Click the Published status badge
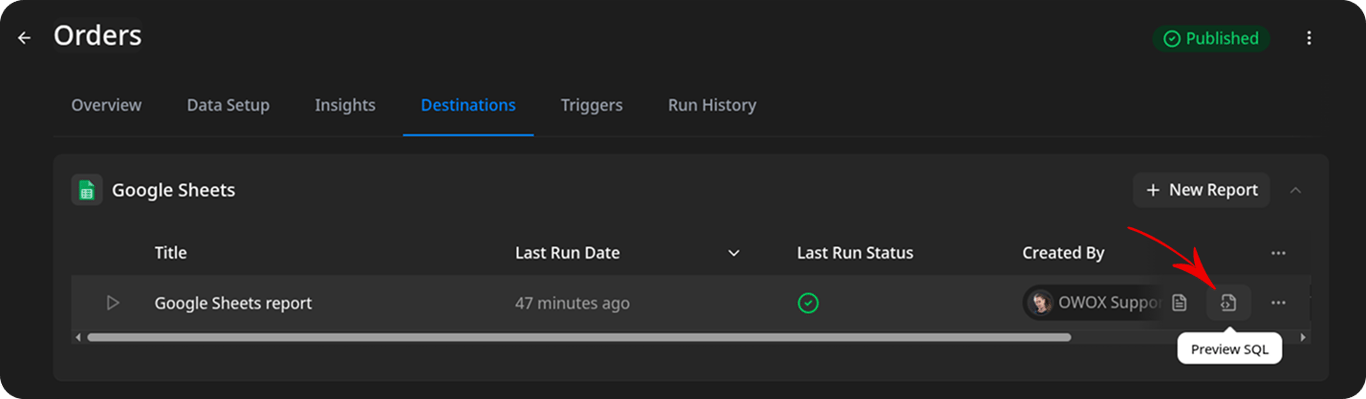Viewport: 1366px width, 399px height. tap(1211, 38)
